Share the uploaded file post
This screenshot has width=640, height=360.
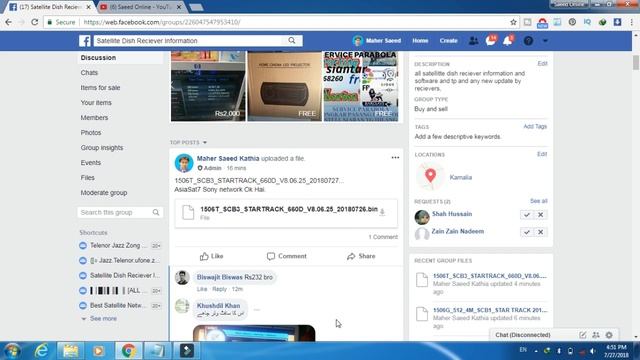[x=361, y=256]
